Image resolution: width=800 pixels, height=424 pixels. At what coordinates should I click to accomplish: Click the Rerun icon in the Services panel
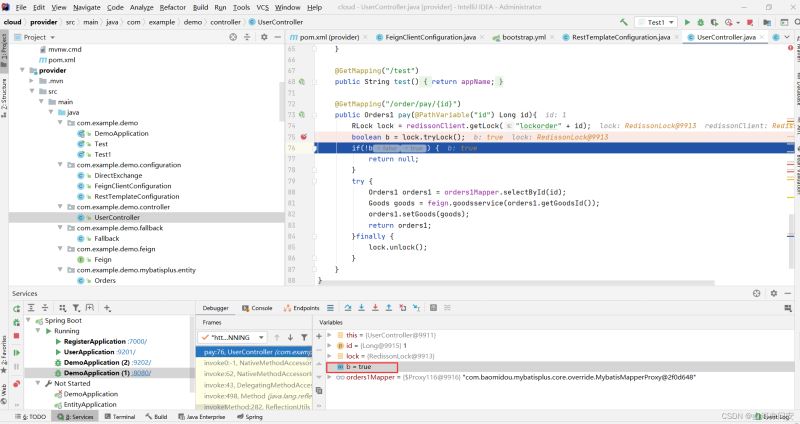tap(17, 309)
